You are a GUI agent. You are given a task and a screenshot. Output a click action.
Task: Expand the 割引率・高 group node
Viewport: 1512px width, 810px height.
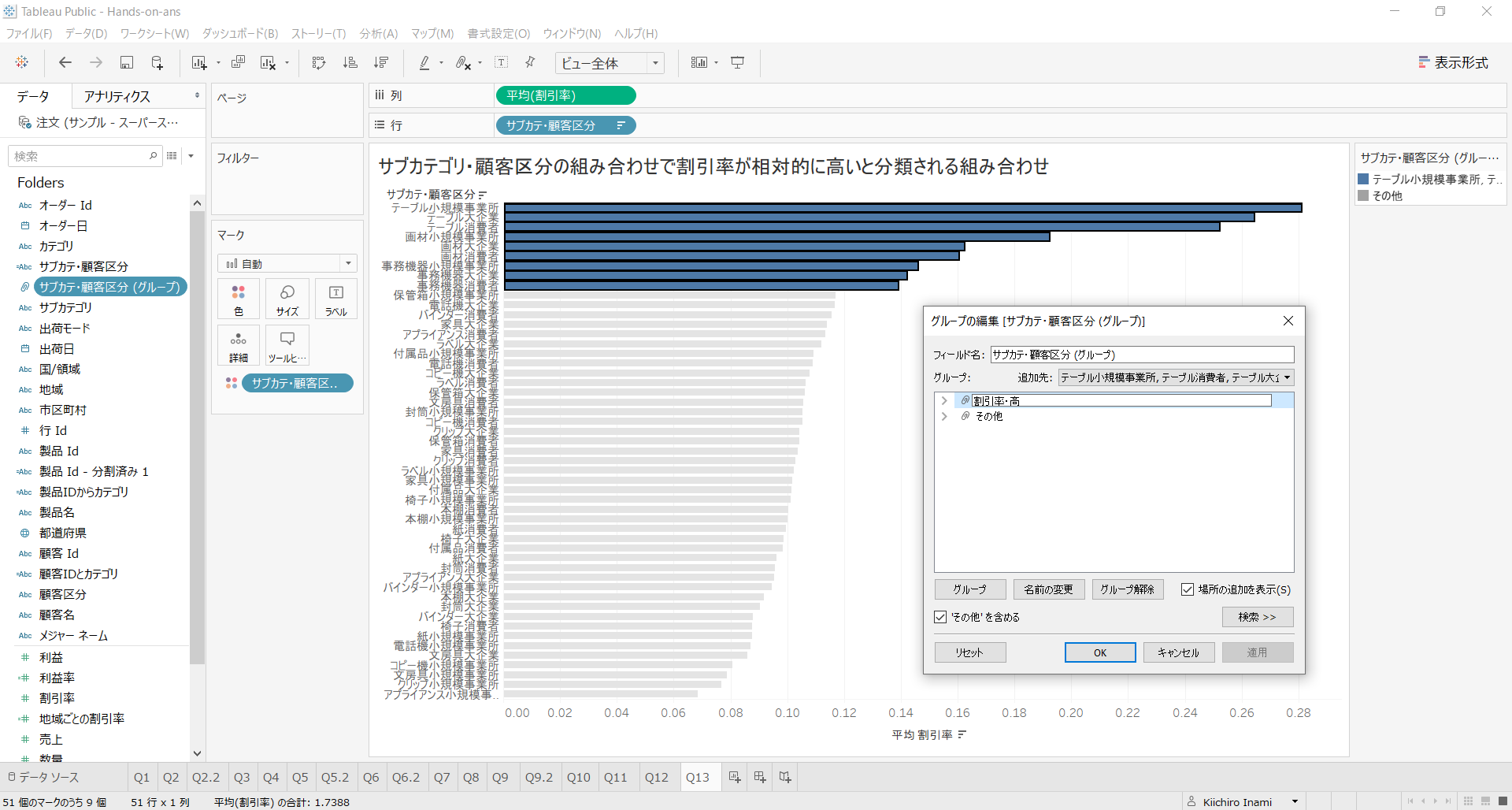944,401
